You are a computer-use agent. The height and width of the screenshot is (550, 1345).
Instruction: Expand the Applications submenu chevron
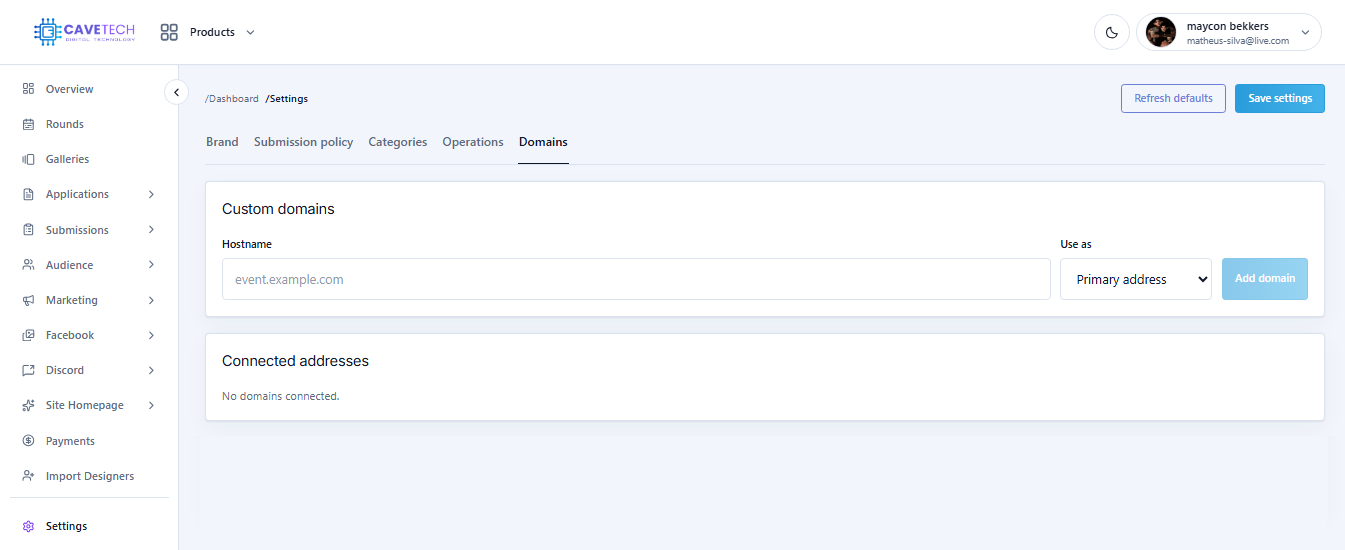coord(151,194)
